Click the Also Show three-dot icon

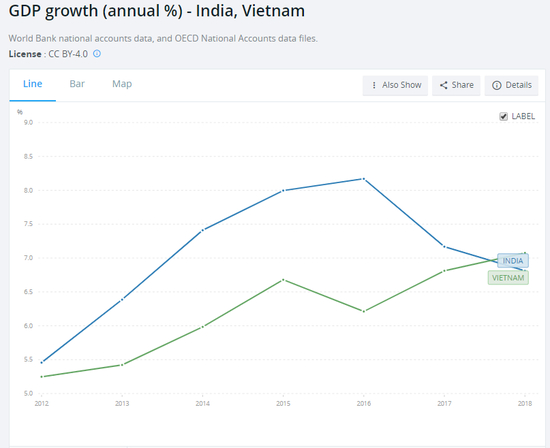pos(374,85)
